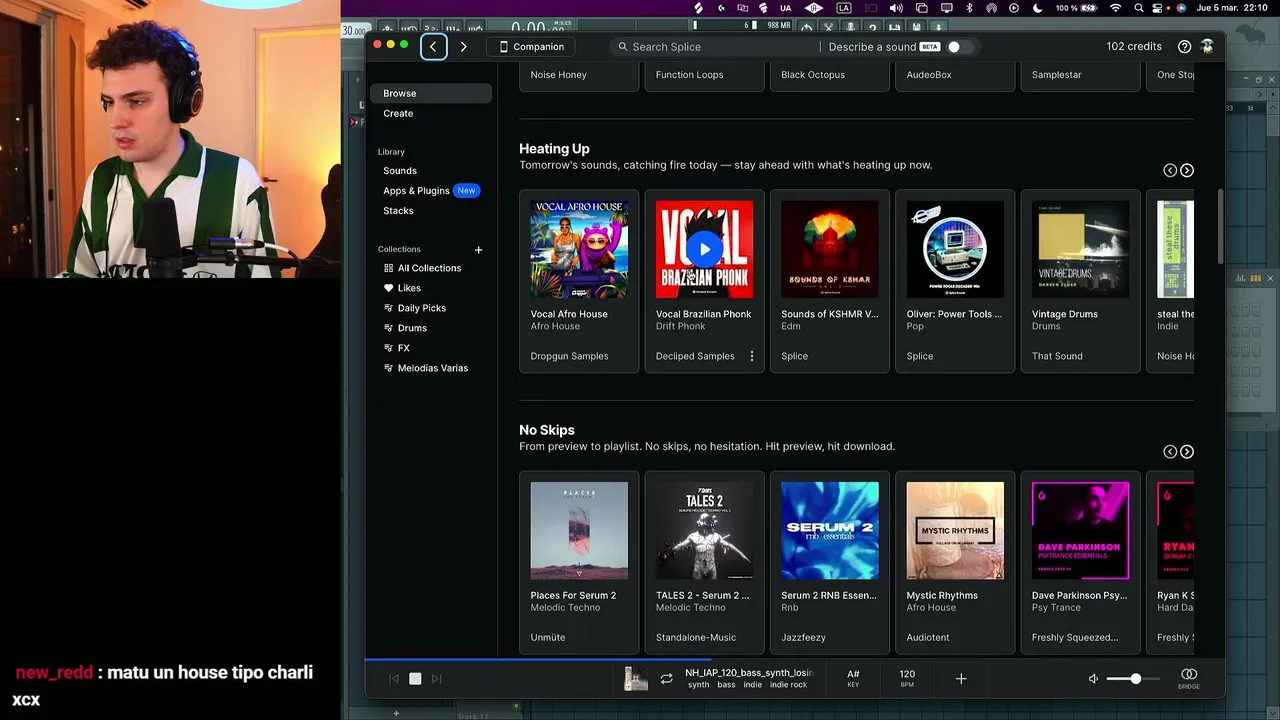
Task: Go forward with the right arrow button
Action: pos(463,47)
